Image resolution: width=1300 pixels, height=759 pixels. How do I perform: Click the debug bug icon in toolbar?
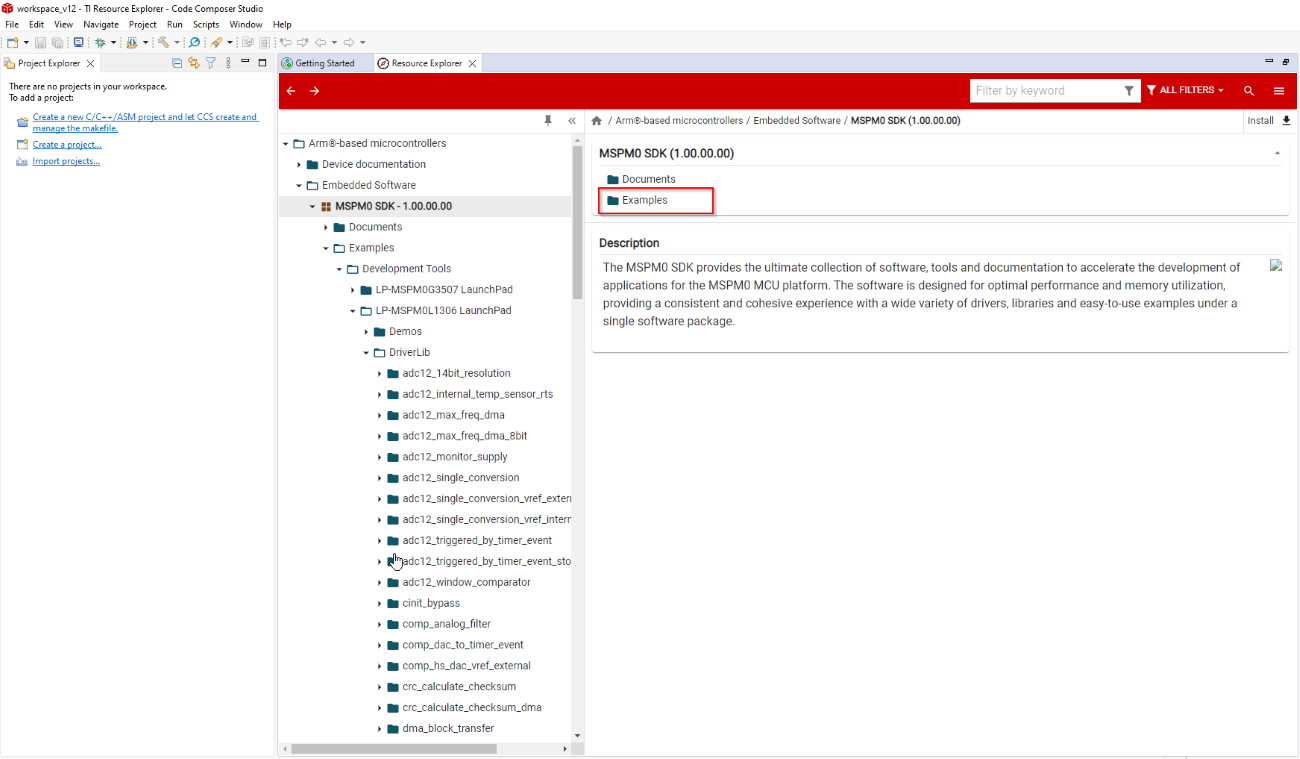click(100, 43)
